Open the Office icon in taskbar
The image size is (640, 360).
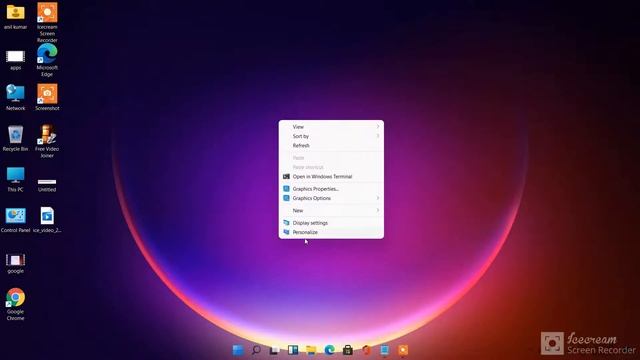(367, 350)
